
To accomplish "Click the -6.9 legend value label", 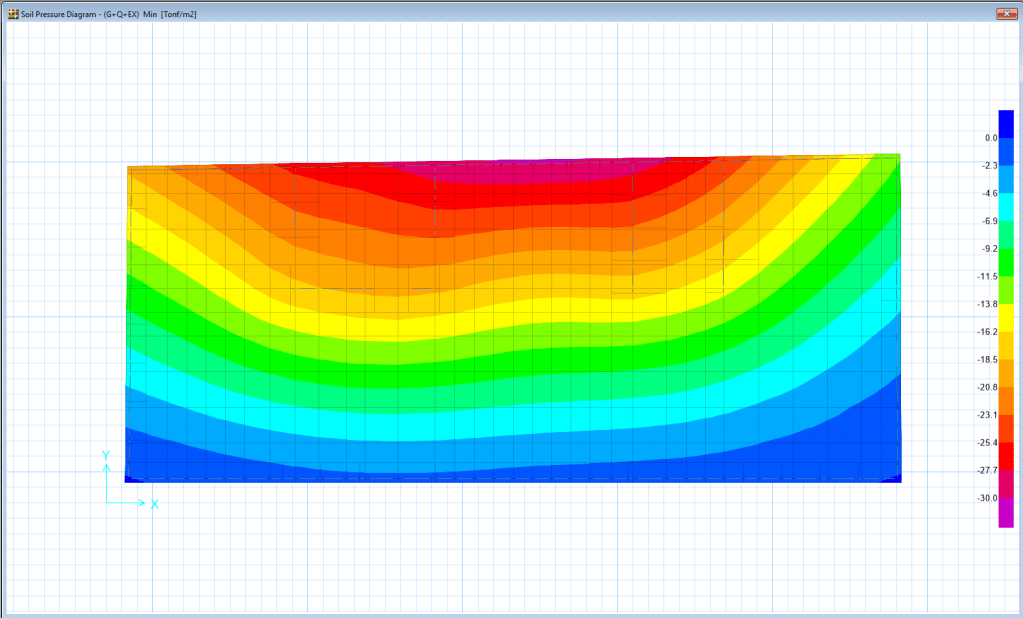I will point(988,221).
